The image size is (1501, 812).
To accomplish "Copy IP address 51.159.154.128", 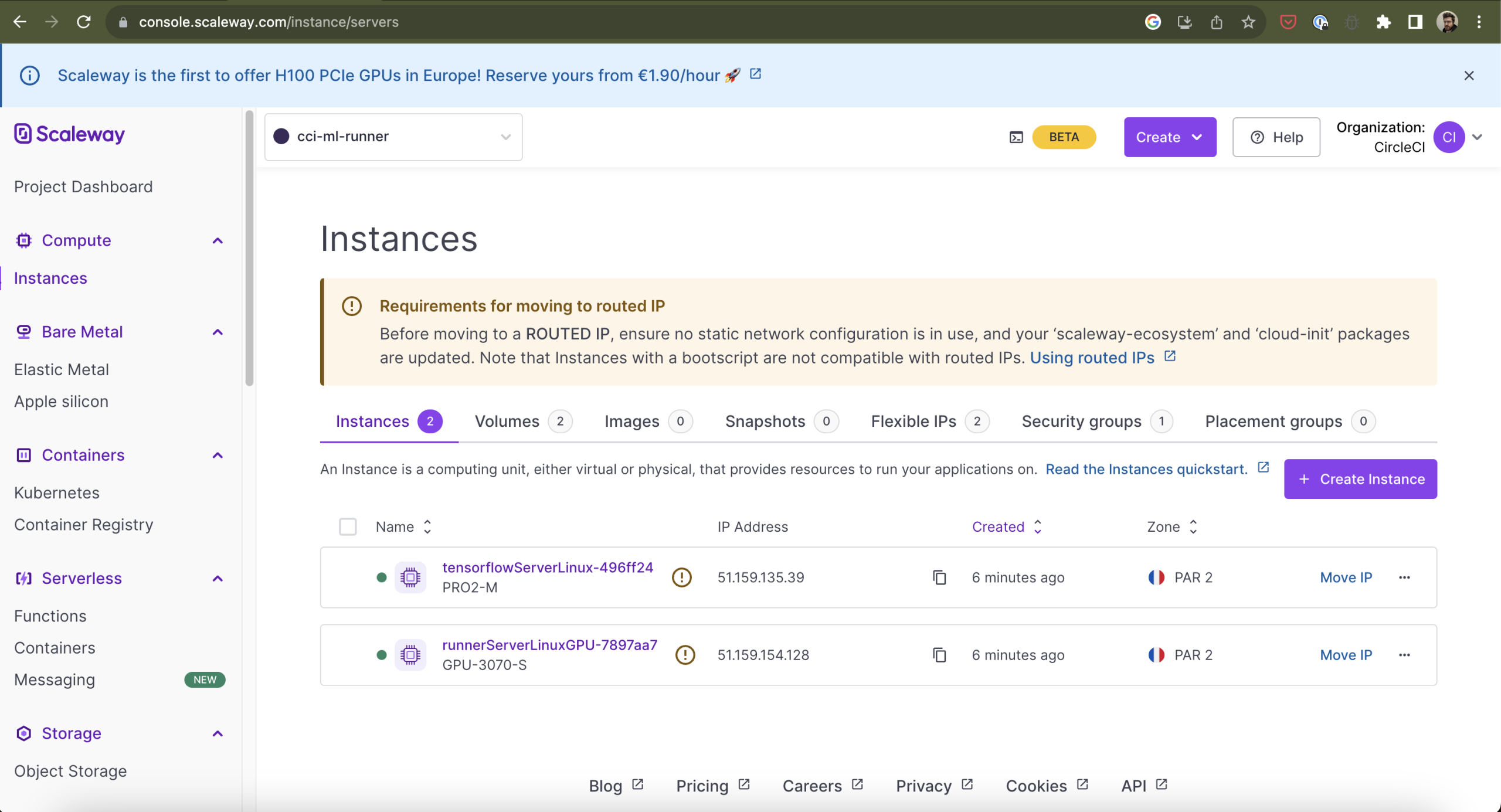I will [939, 655].
